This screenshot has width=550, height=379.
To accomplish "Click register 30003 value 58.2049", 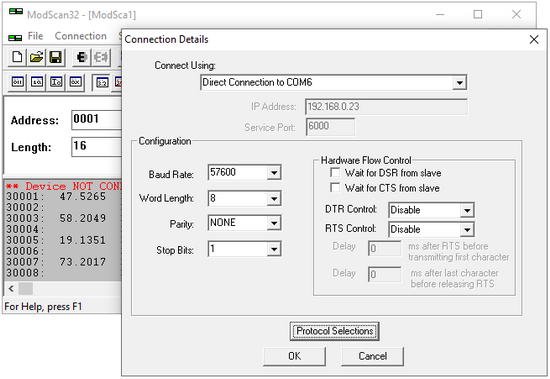I will point(83,218).
